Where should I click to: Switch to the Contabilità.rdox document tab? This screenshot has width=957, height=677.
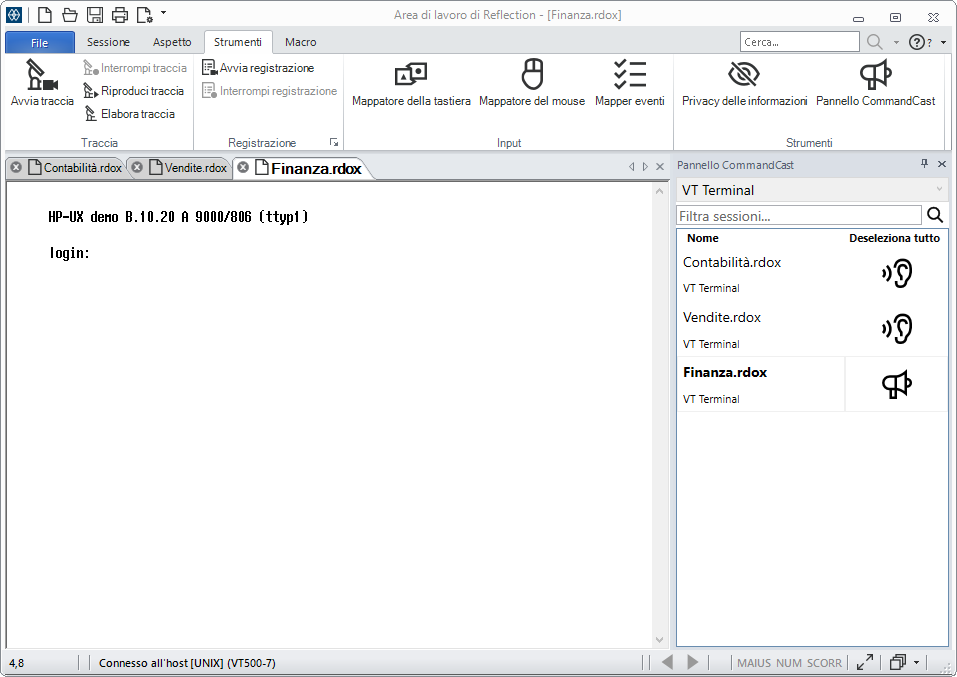[82, 168]
